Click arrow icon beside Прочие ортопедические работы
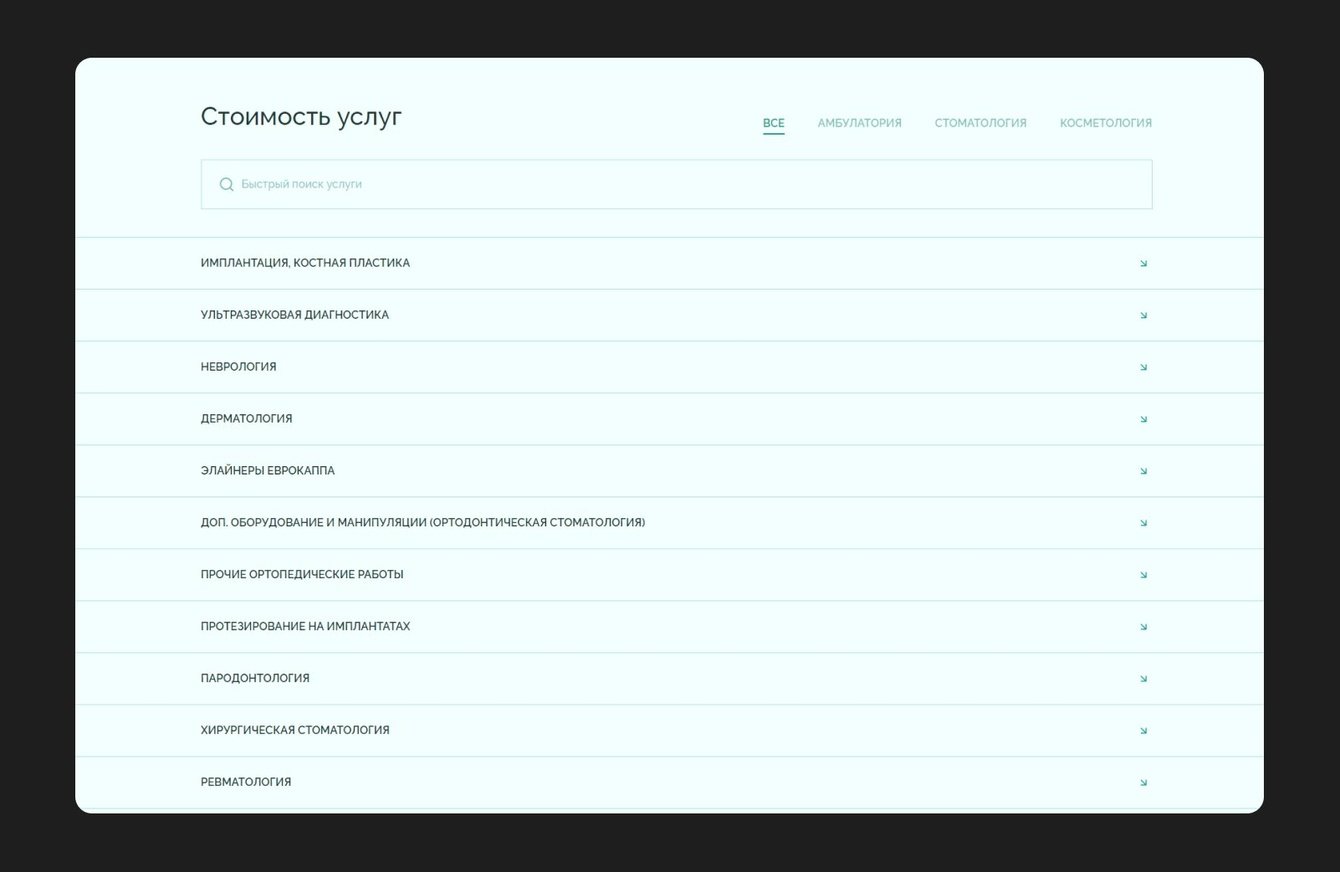This screenshot has height=872, width=1340. coord(1143,575)
